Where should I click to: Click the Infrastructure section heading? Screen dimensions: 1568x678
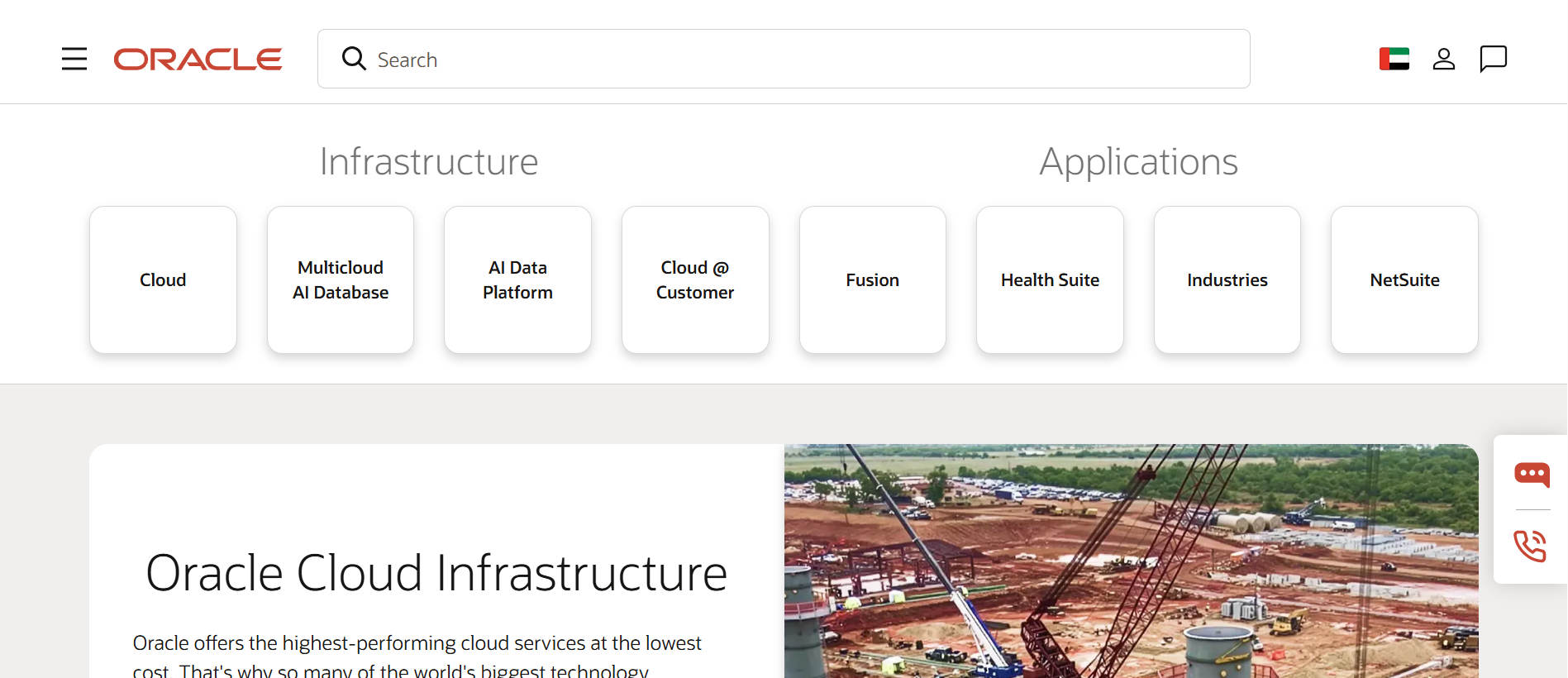[x=429, y=161]
